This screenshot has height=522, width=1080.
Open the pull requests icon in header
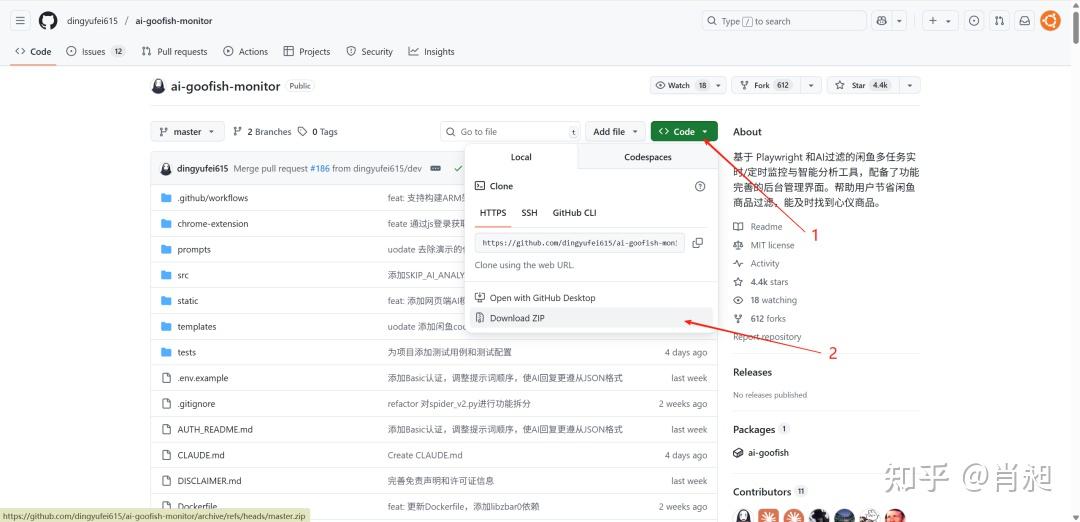click(999, 21)
